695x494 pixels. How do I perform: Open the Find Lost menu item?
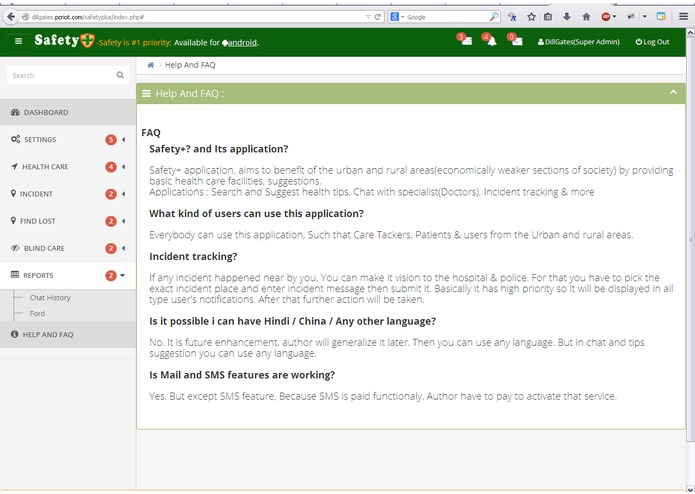click(68, 221)
